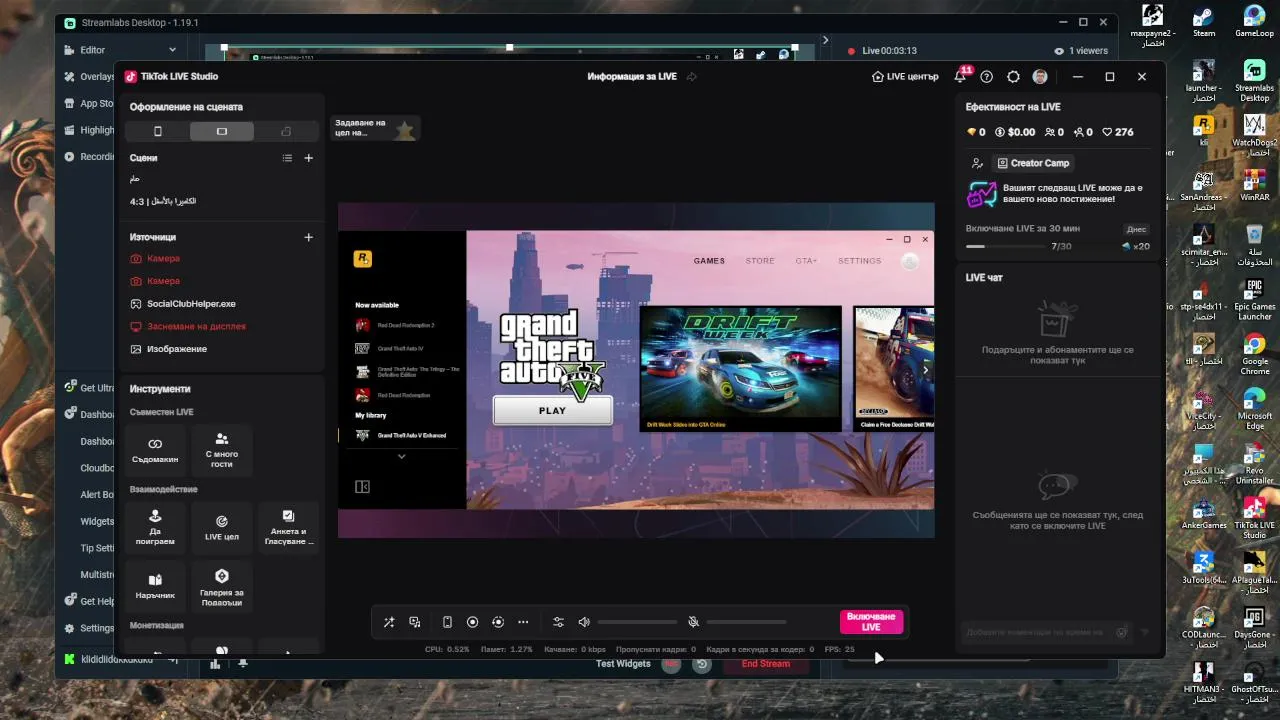
Task: Expand the launcher library chevron
Action: [x=401, y=456]
